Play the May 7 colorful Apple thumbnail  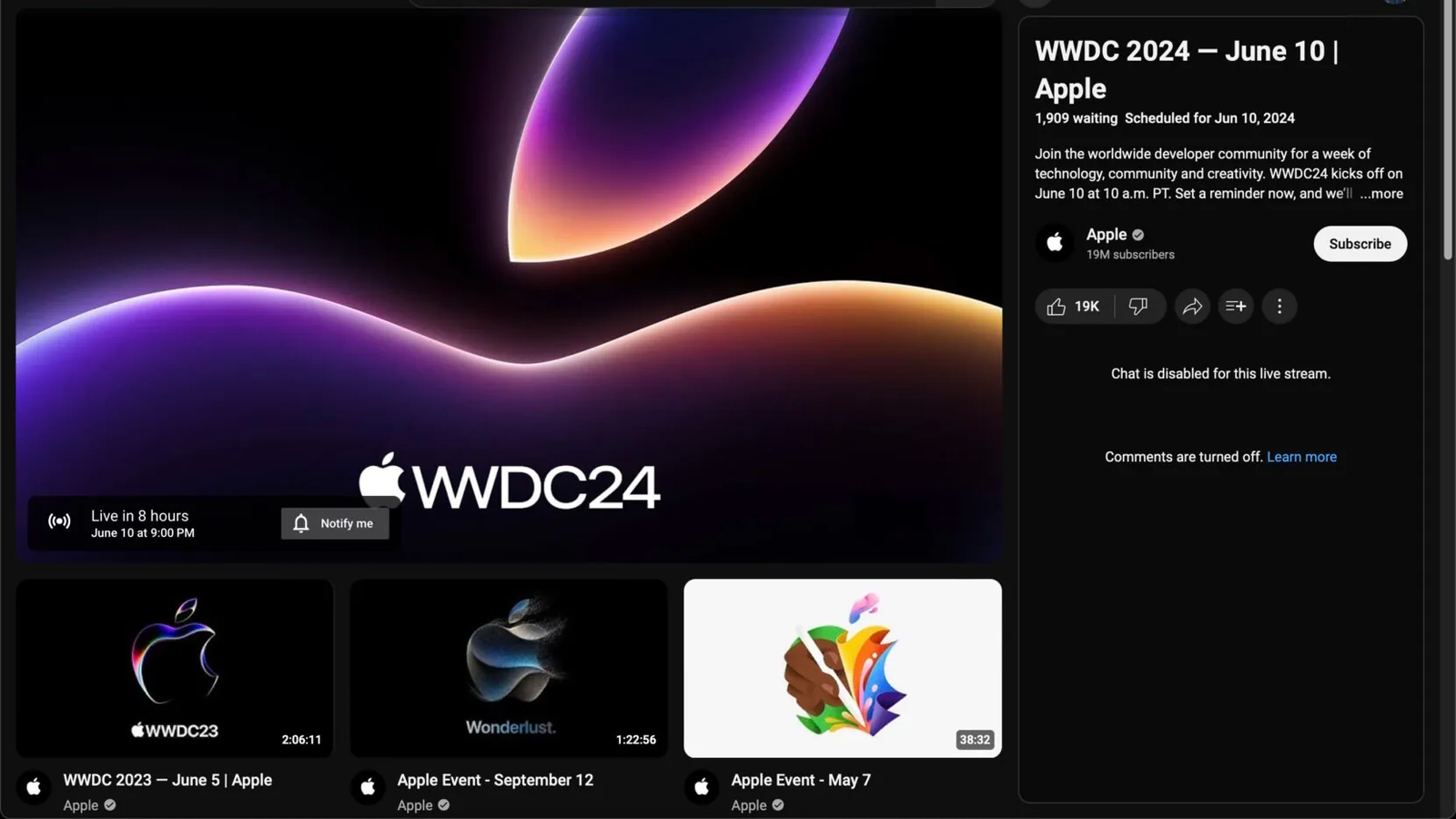tap(843, 668)
